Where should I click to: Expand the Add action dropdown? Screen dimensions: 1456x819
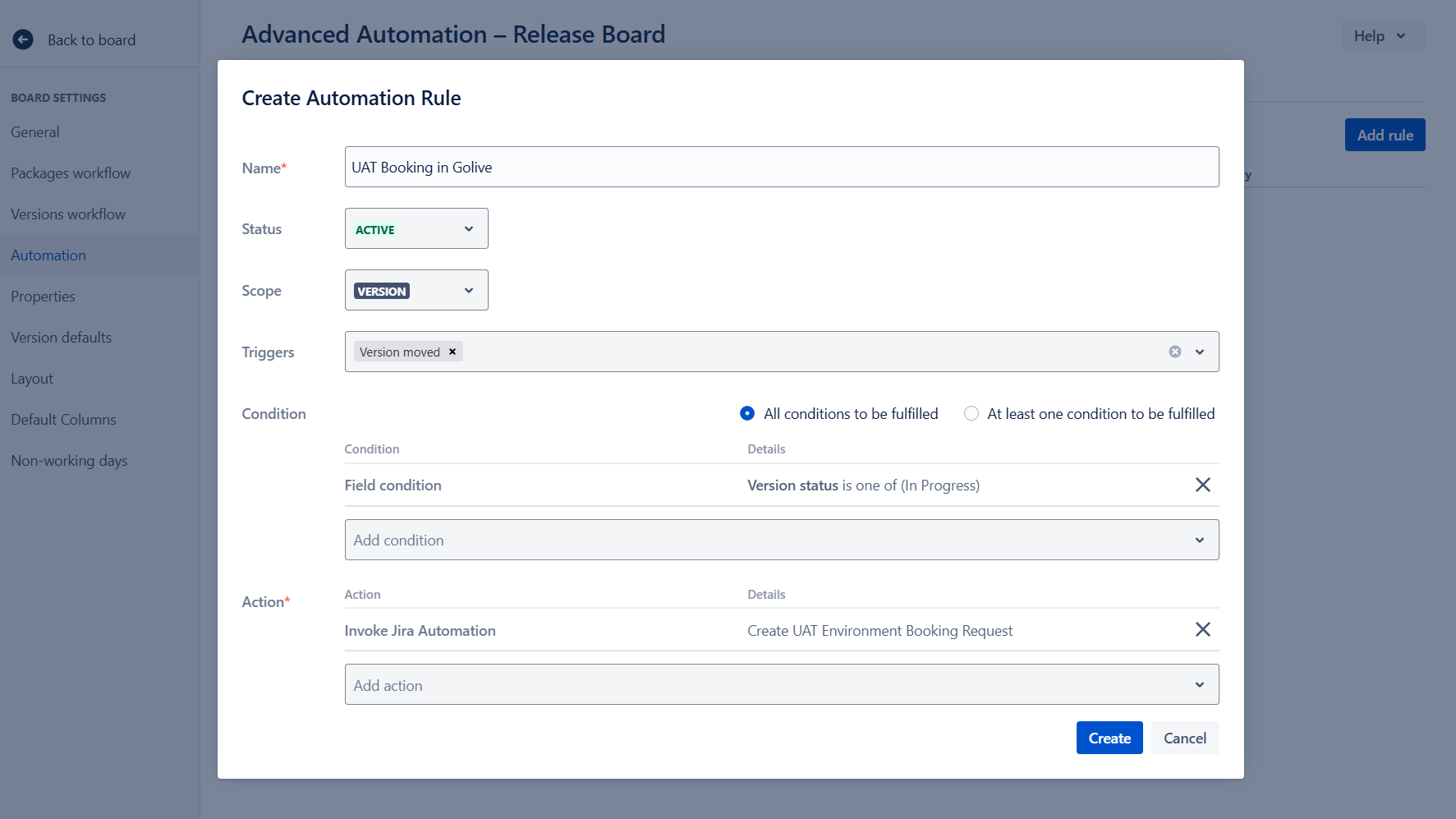(x=781, y=685)
